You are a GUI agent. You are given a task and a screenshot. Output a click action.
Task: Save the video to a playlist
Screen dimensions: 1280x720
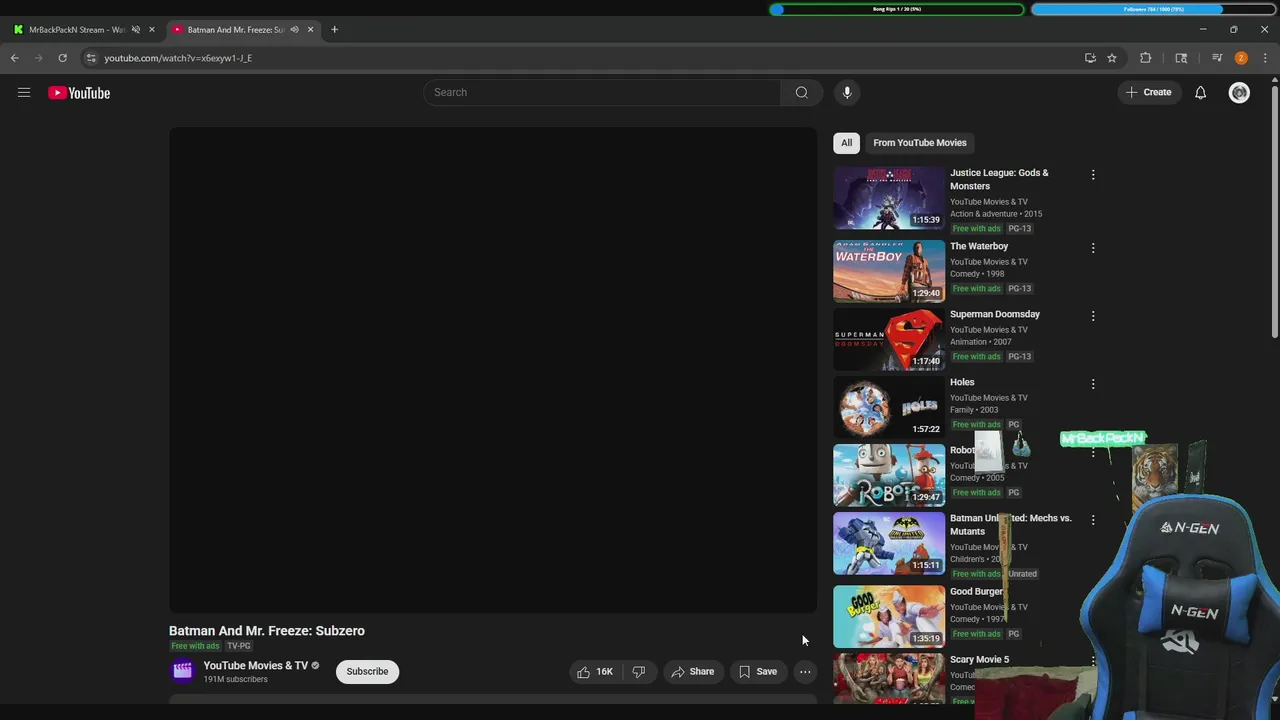click(x=758, y=672)
